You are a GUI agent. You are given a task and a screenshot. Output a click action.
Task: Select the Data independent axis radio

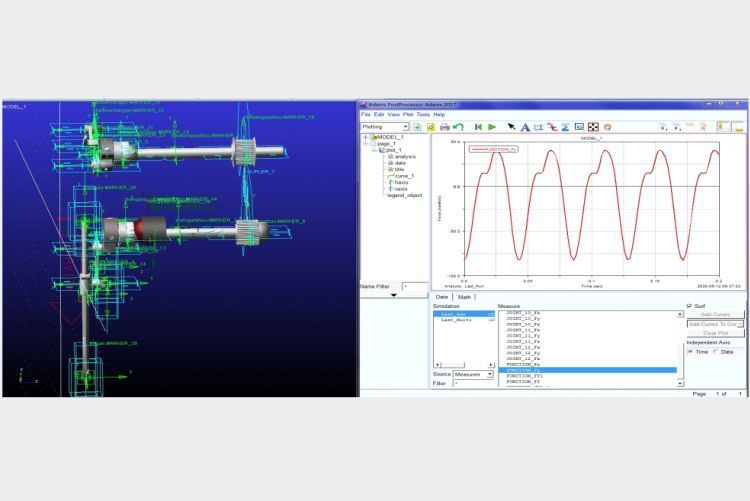coord(716,352)
